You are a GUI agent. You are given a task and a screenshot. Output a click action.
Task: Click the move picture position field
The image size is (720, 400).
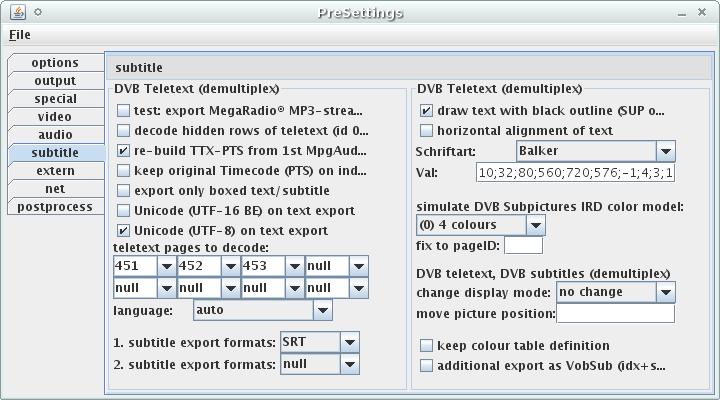tap(614, 314)
